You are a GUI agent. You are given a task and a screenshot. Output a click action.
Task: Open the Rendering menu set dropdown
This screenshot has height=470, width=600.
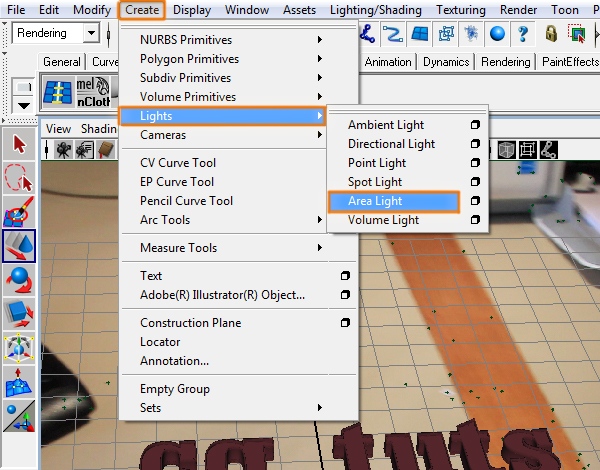(91, 33)
